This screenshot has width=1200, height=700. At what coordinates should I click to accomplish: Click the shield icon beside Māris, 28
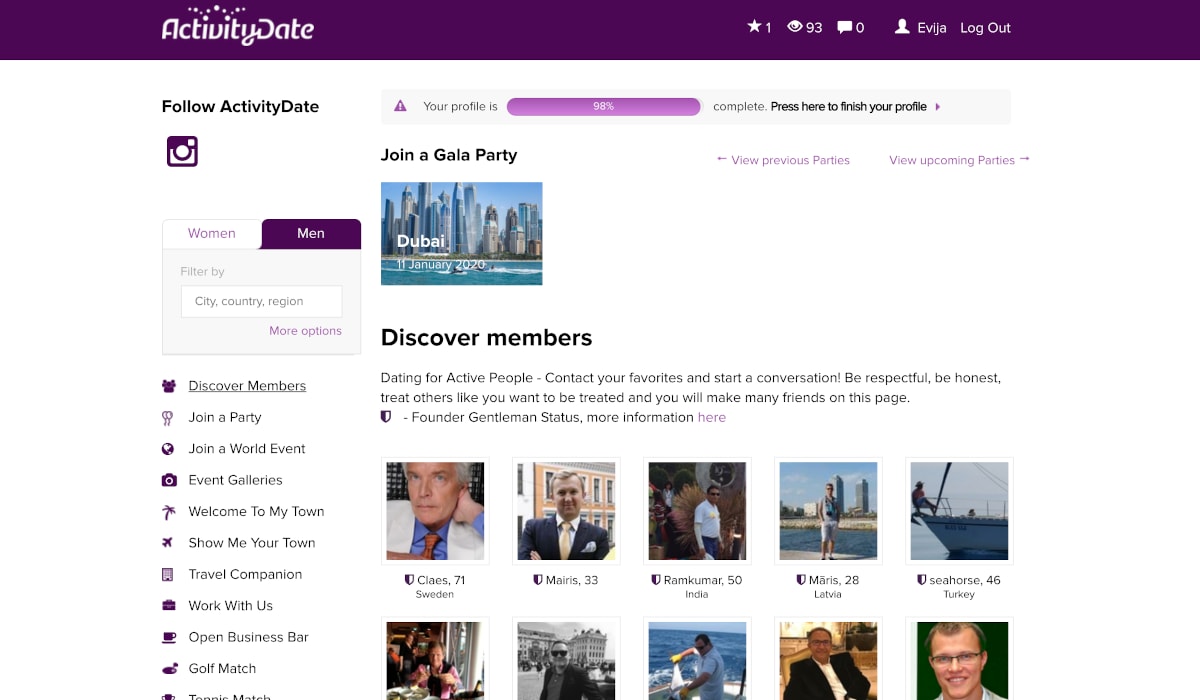[x=801, y=580]
